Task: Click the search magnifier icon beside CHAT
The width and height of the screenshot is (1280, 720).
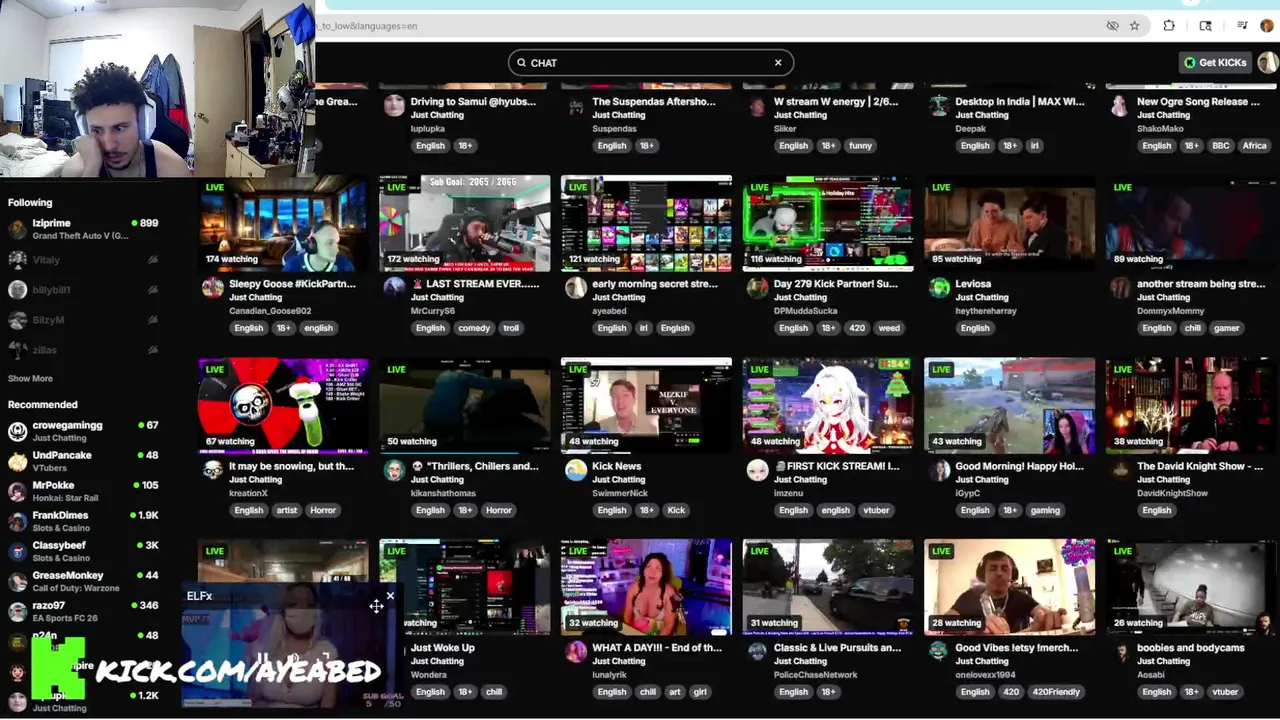Action: coord(520,62)
